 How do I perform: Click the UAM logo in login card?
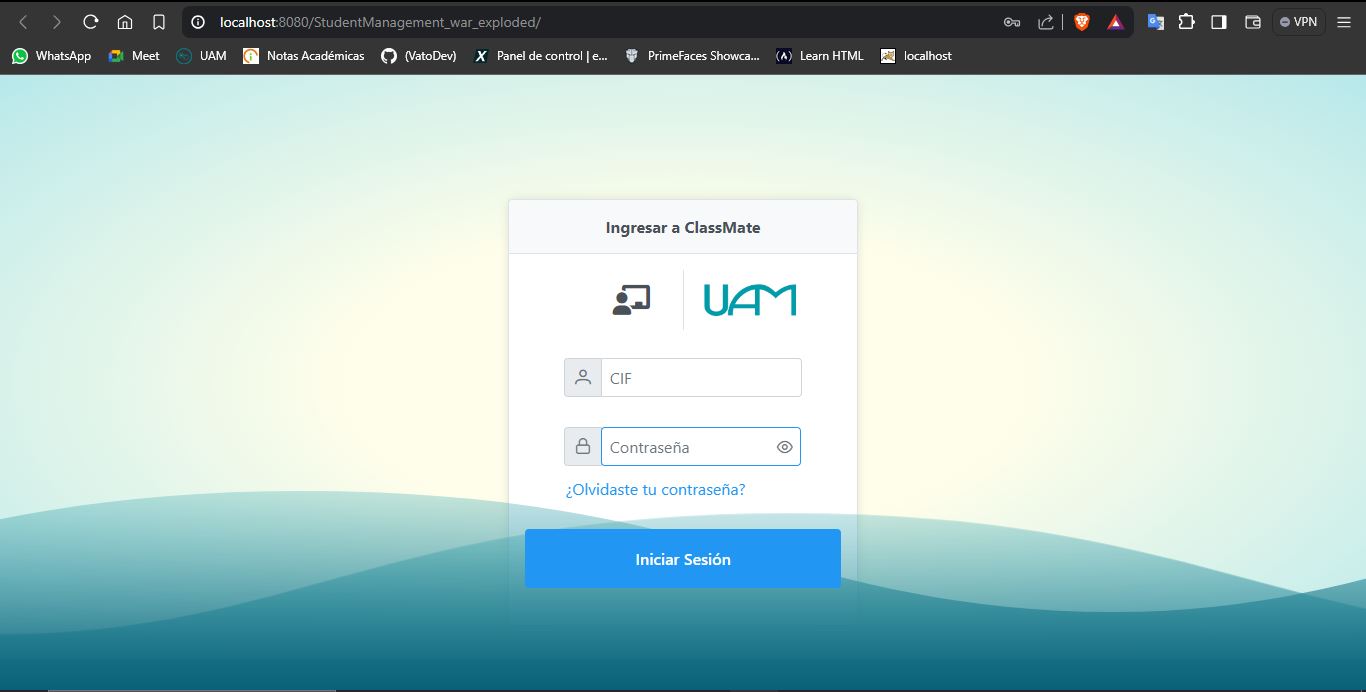pyautogui.click(x=749, y=300)
